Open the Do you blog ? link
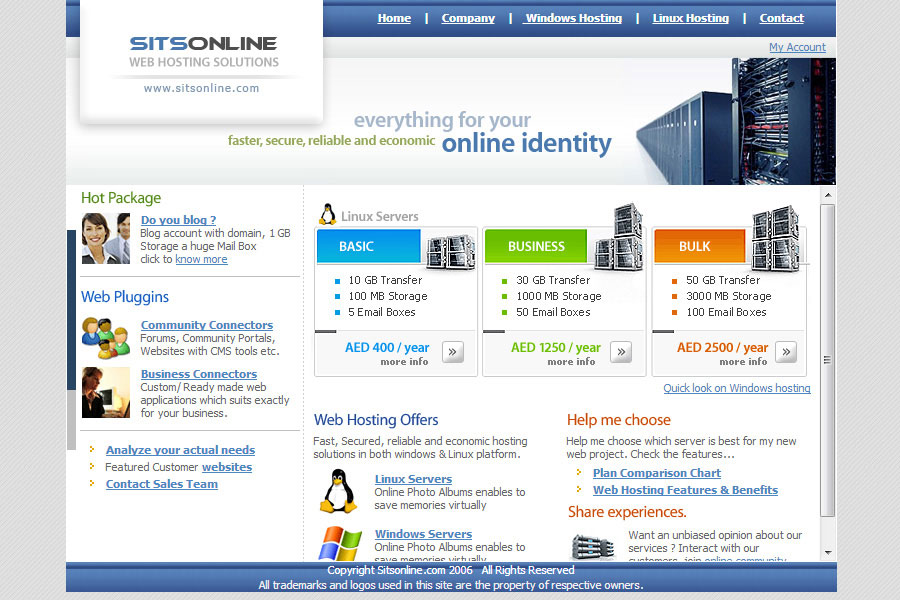Screen dimensions: 900x600 click(179, 220)
